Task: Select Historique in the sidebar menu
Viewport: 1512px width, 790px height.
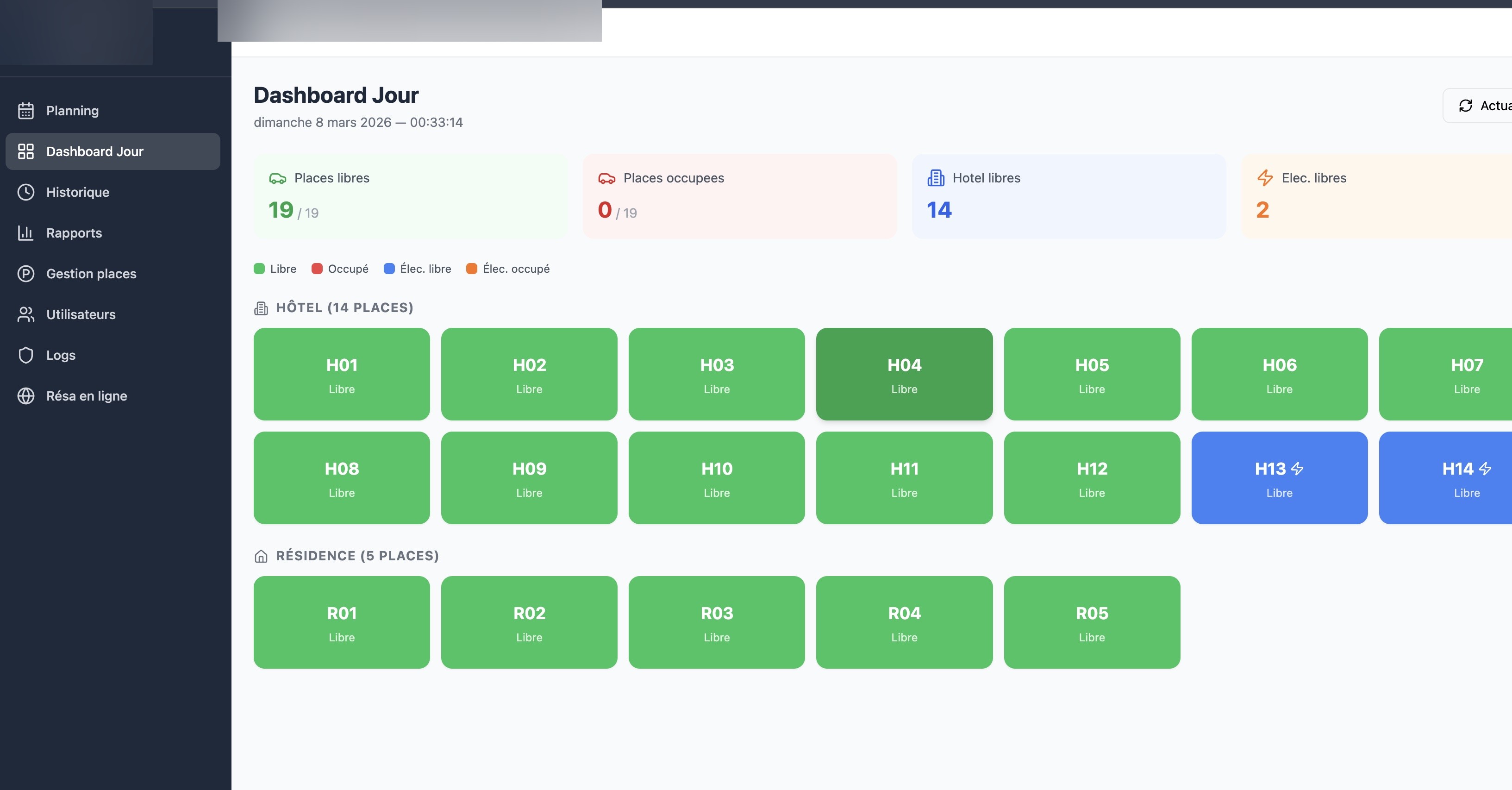Action: click(77, 192)
